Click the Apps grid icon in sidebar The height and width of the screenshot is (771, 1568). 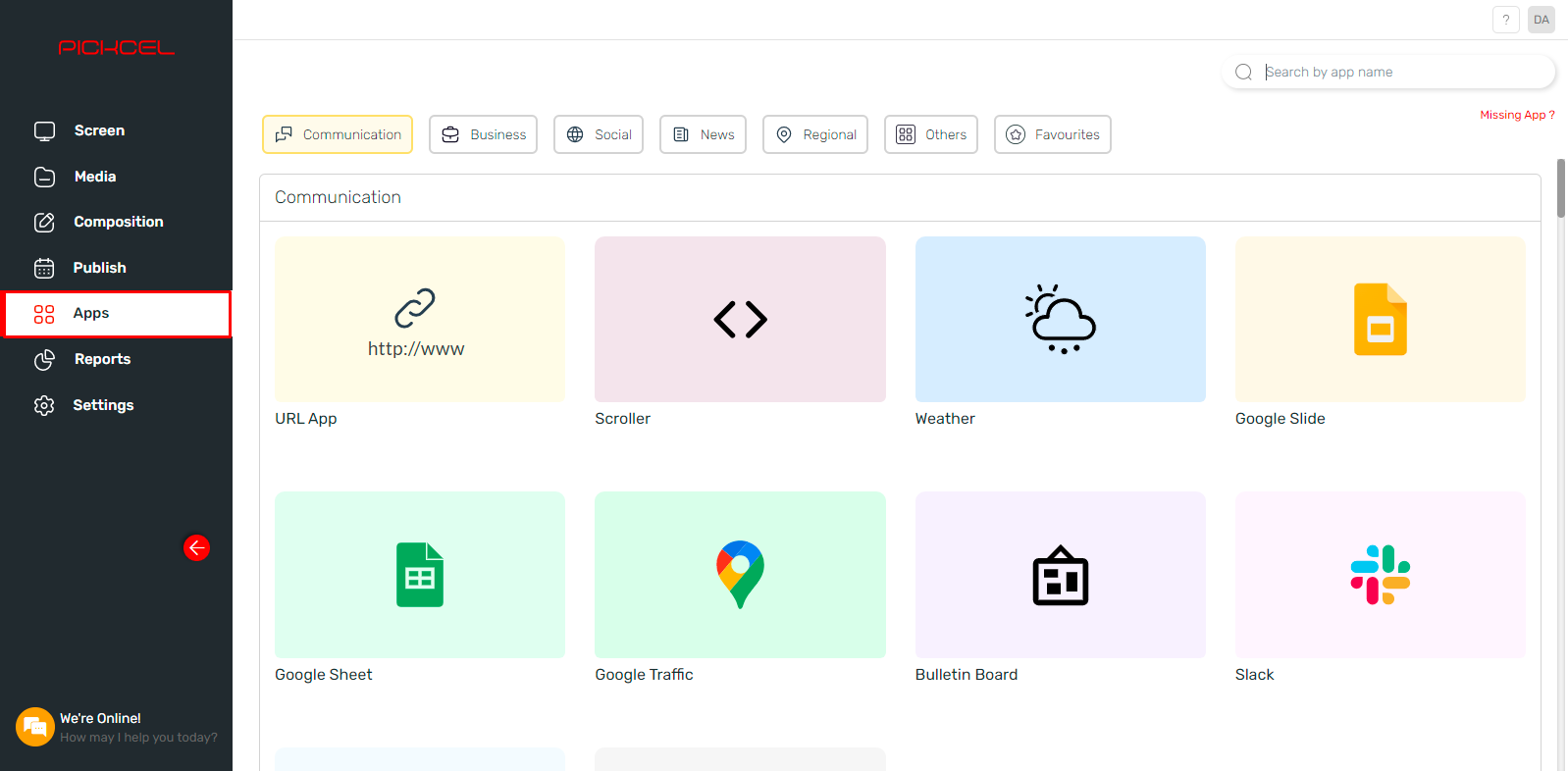[x=44, y=314]
